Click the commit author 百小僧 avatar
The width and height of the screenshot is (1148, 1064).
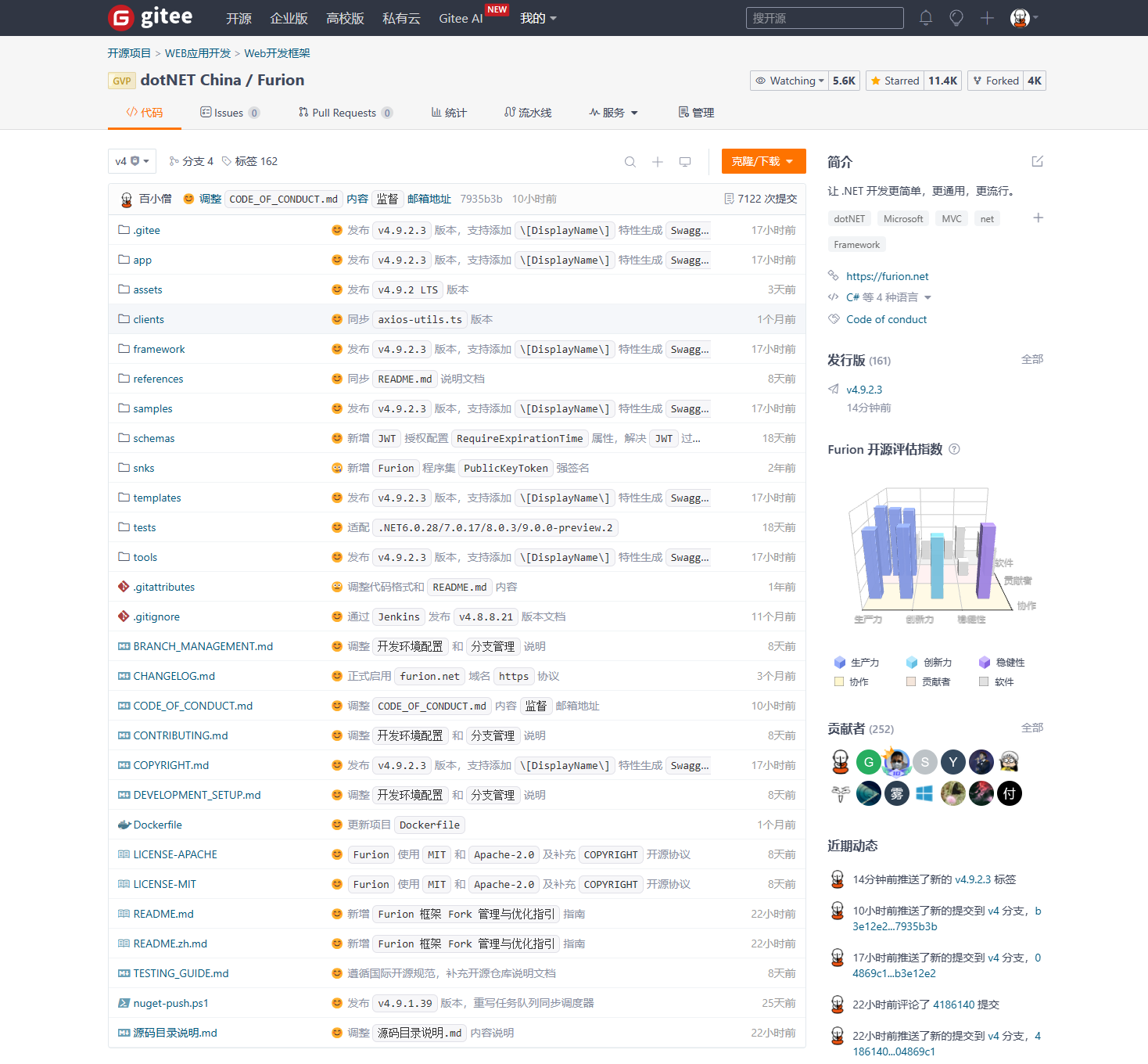pyautogui.click(x=127, y=199)
